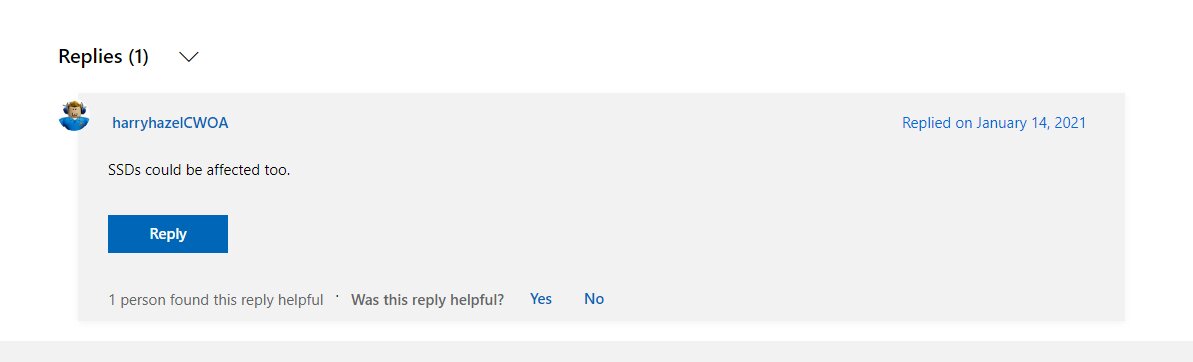Screen dimensions: 1193x362
Task: Vote No for reply helpfulness
Action: pyautogui.click(x=594, y=300)
